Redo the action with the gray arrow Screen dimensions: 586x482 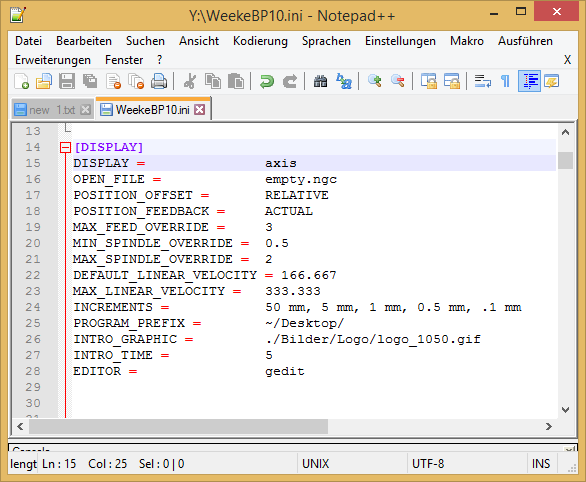[x=290, y=81]
